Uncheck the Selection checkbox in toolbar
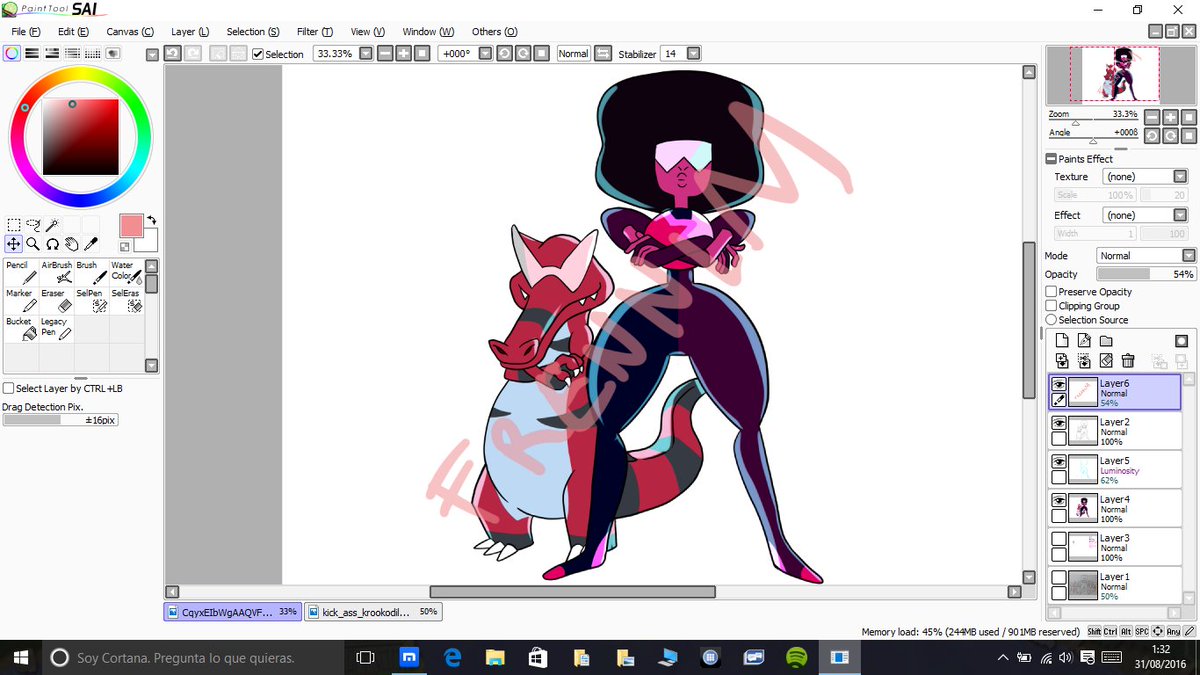 (258, 54)
